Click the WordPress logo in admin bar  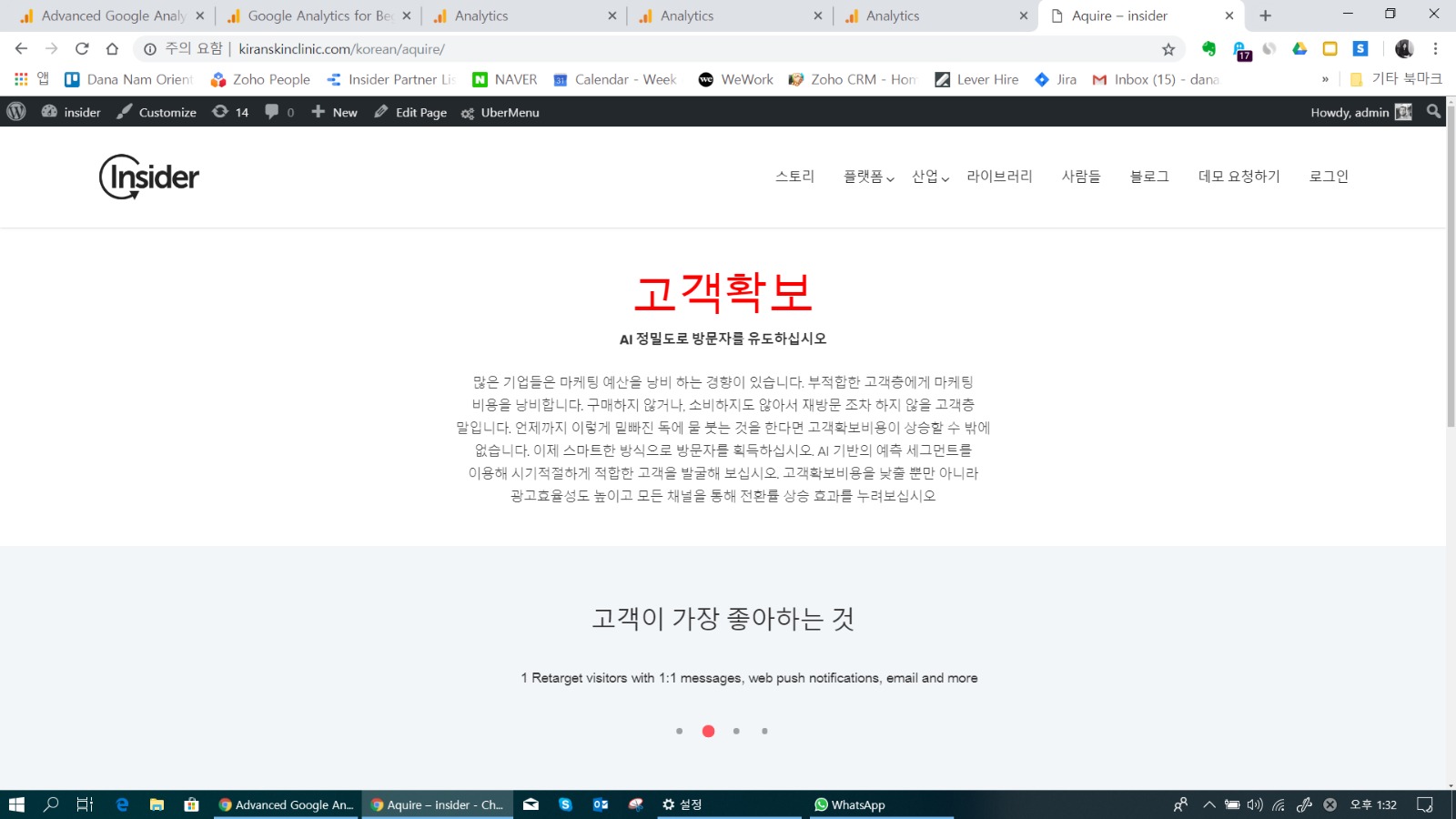click(x=16, y=112)
